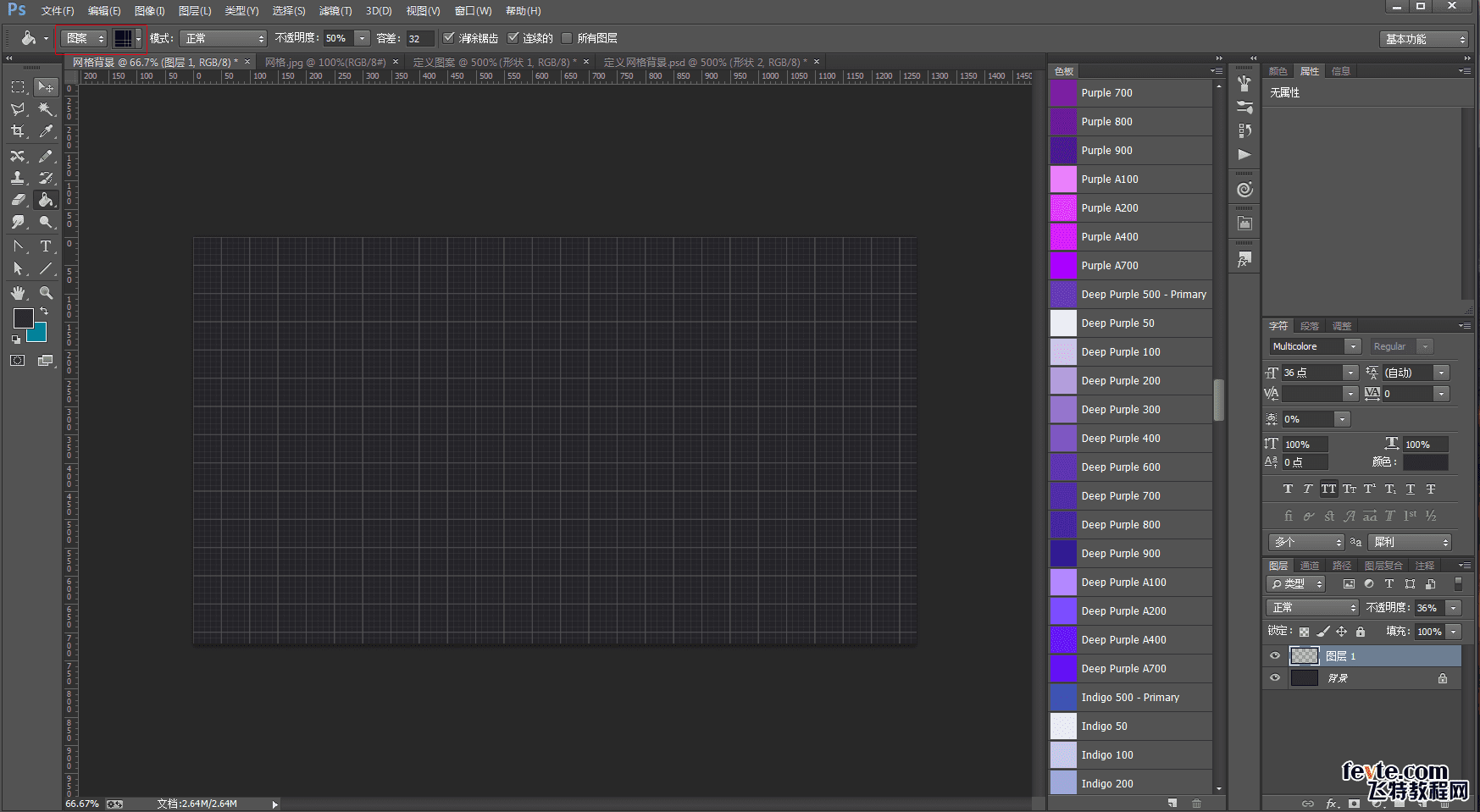
Task: Select the Eyedropper tool
Action: (x=46, y=131)
